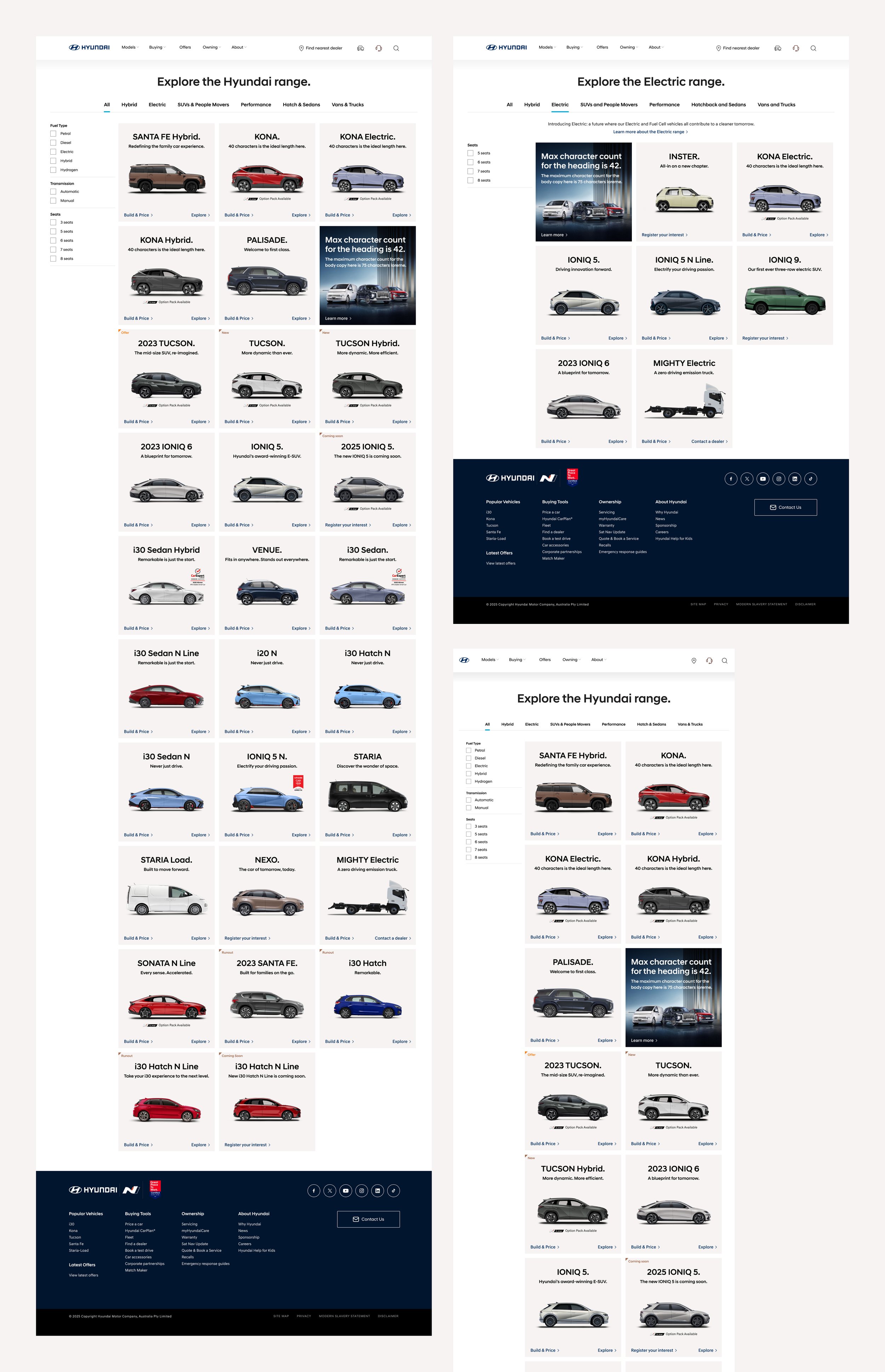Expand Models dropdown in wide Hyundai range page header
This screenshot has height=1372, width=885.
pos(131,48)
